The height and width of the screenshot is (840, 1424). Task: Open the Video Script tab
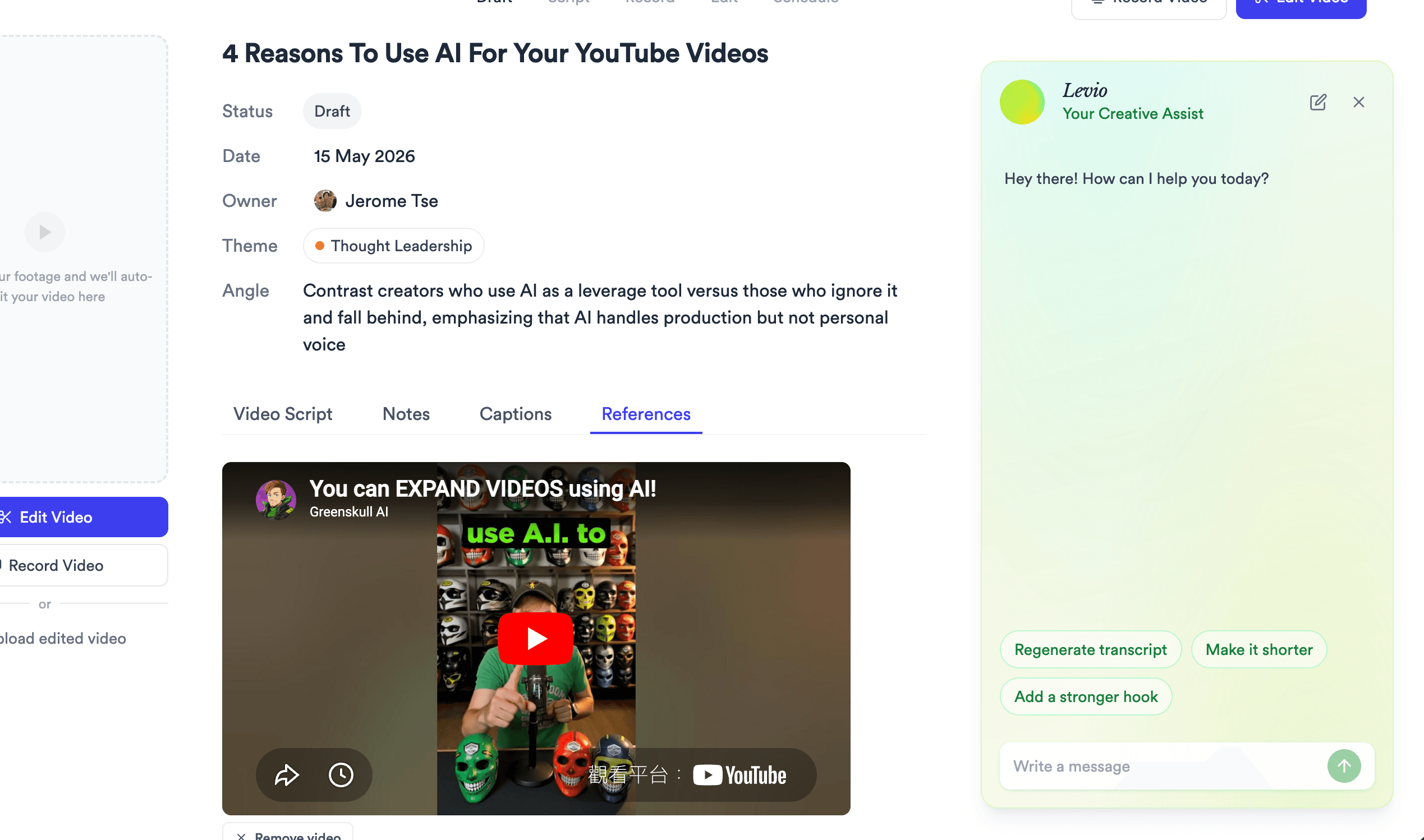(283, 414)
